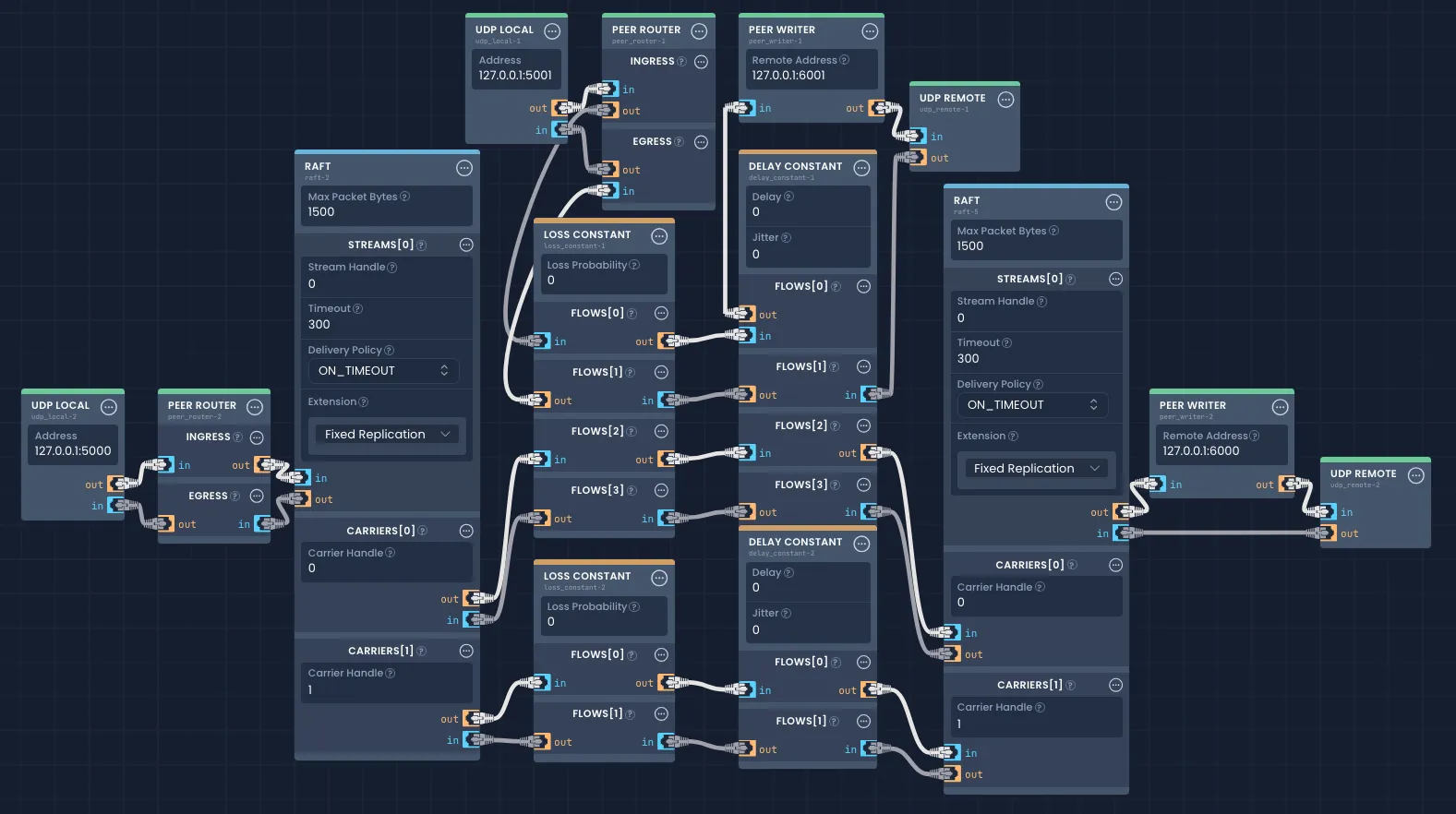This screenshot has width=1456, height=814.
Task: Open Fixed Replication extension dropdown in raft-2
Action: tap(387, 435)
